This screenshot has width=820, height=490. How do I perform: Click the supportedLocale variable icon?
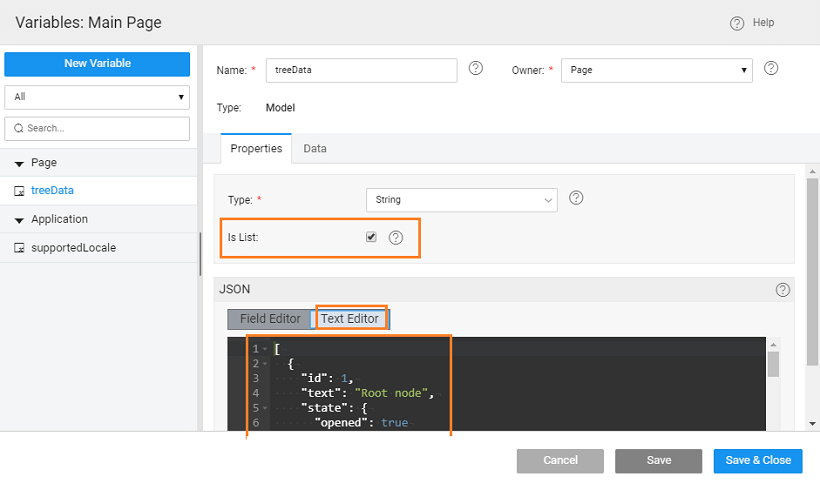point(19,248)
